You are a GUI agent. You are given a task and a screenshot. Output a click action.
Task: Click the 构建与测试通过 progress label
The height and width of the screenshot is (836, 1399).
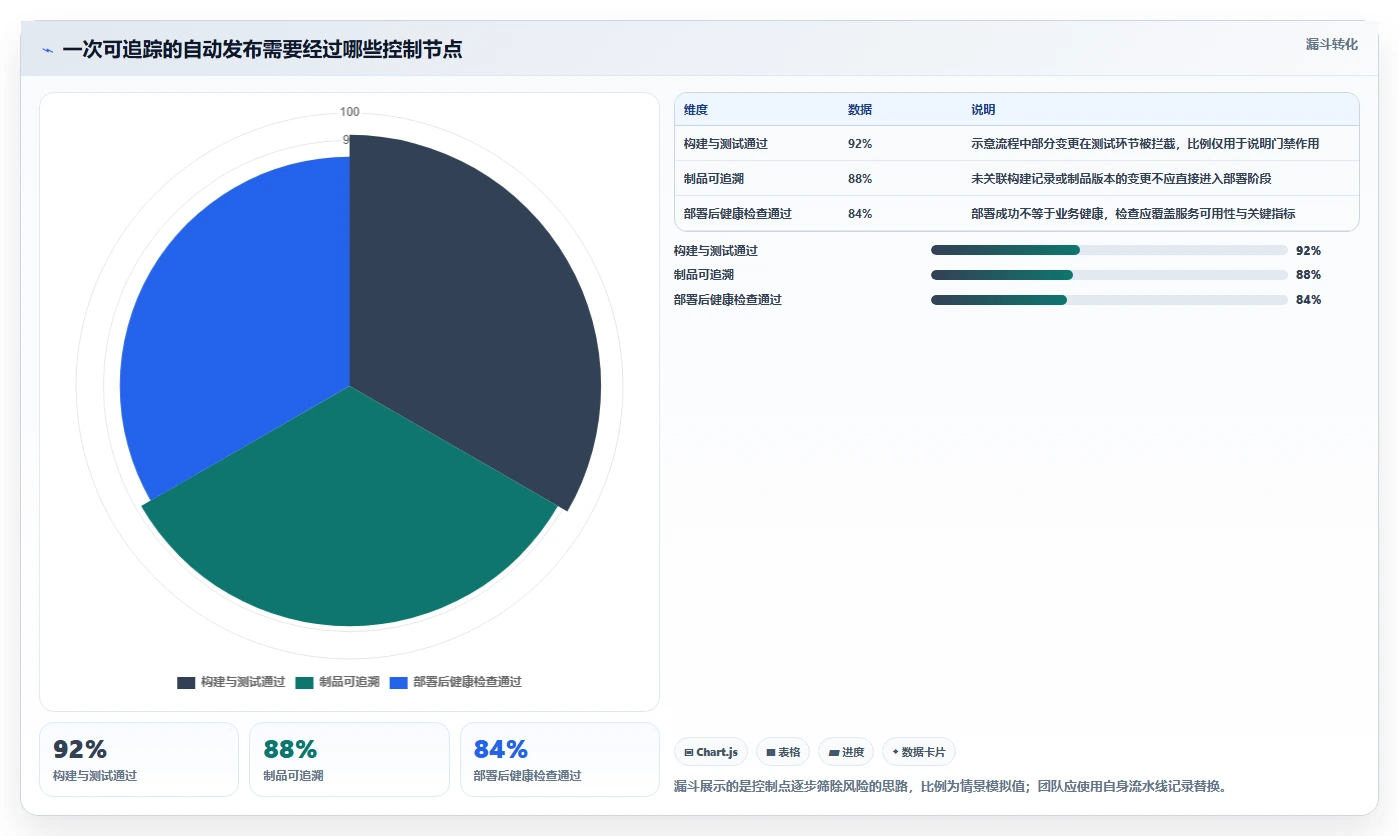tap(716, 251)
